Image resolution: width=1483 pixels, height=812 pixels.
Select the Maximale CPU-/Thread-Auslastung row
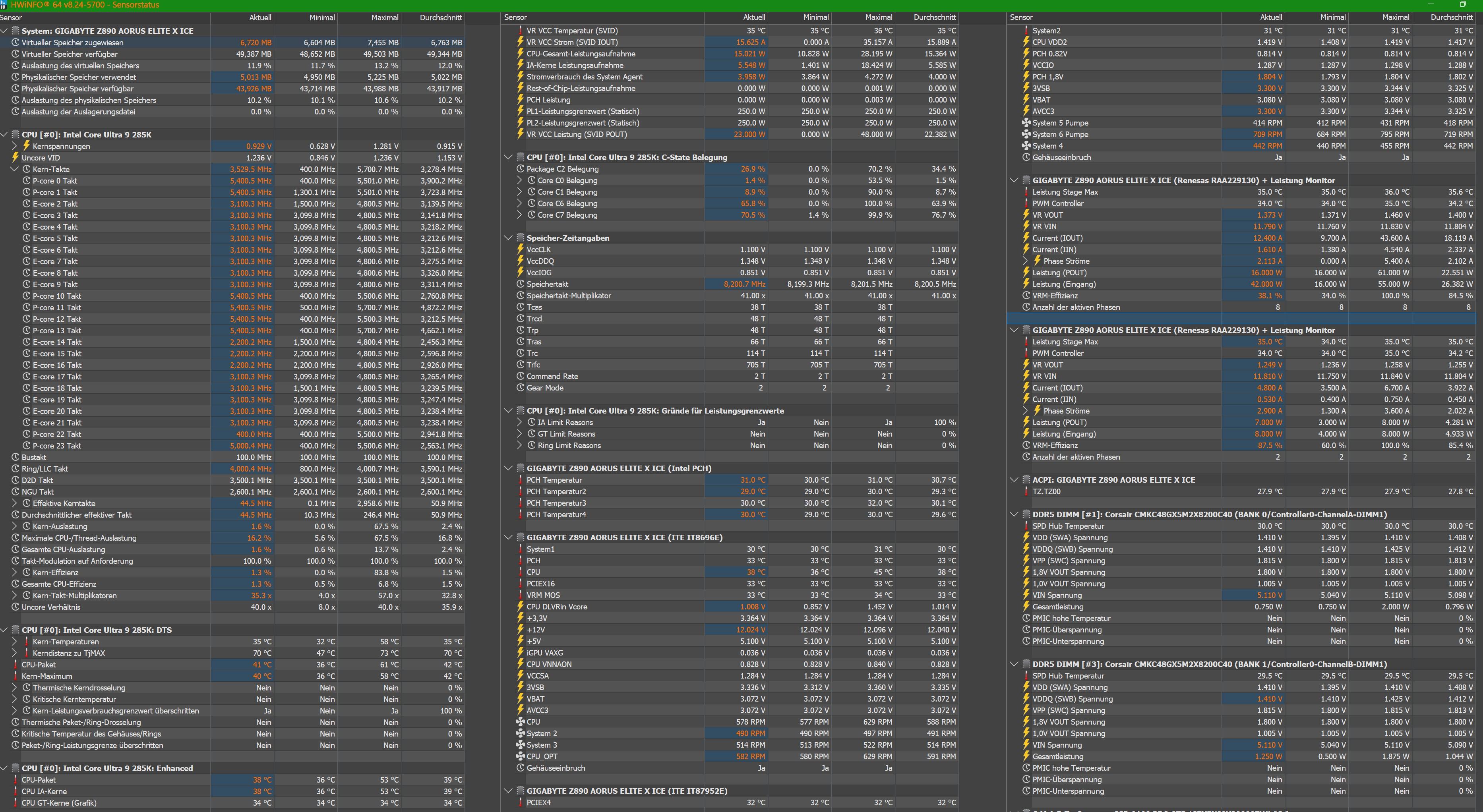click(x=232, y=538)
